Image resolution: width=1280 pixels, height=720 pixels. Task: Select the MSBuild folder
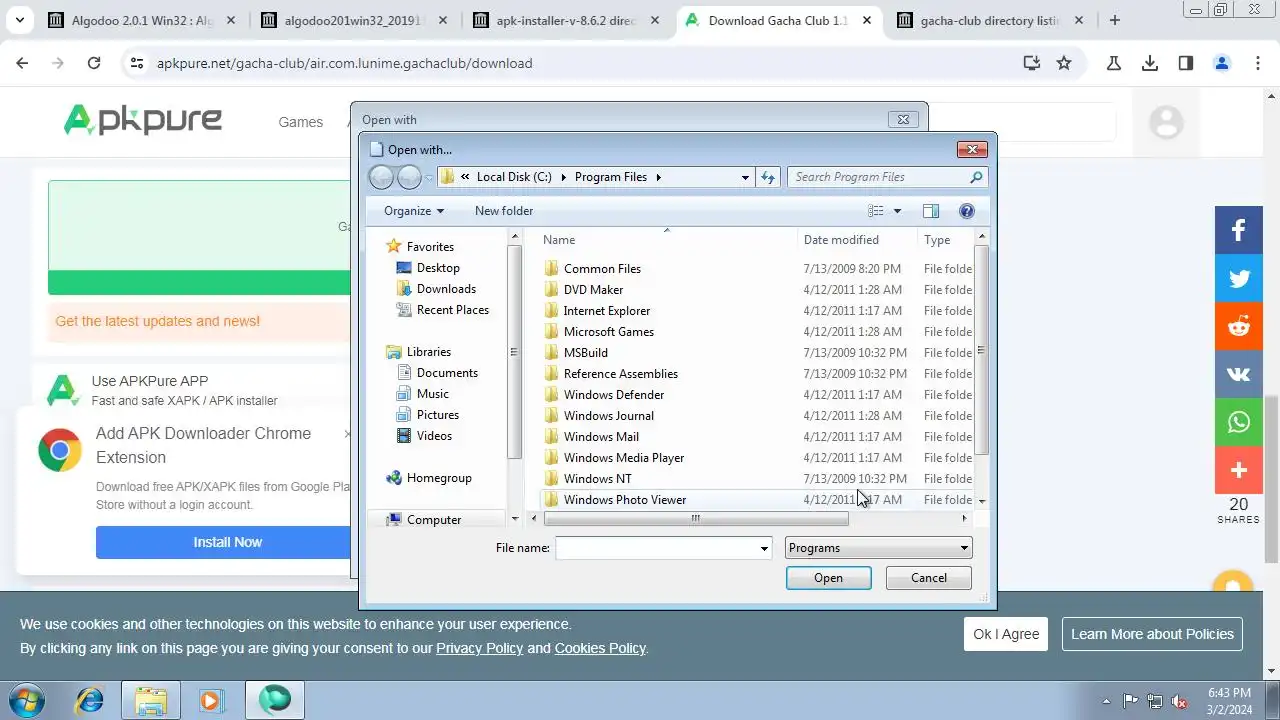[585, 353]
